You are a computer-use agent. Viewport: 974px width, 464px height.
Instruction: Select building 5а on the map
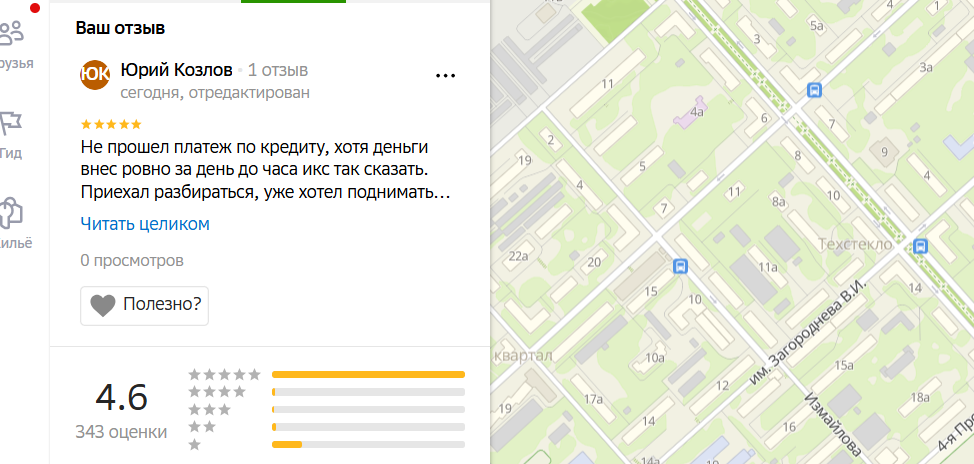tap(816, 25)
